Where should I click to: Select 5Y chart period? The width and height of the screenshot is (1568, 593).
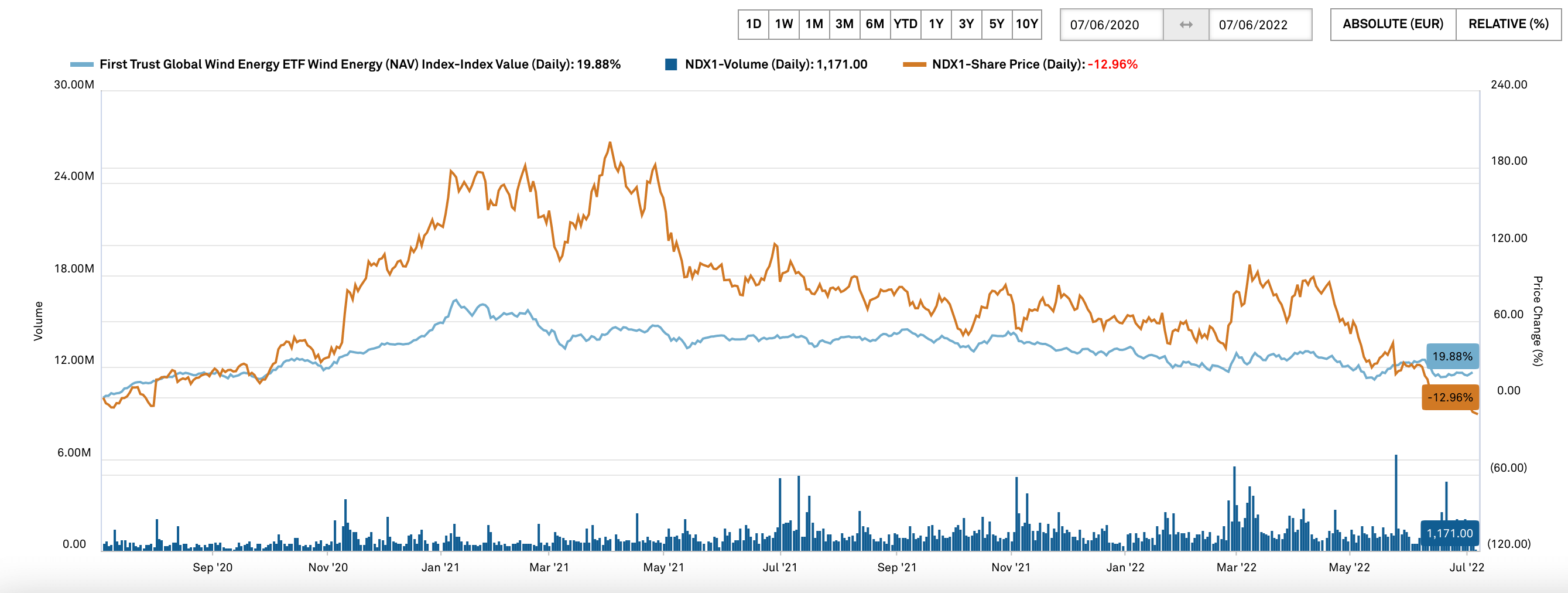coord(997,25)
